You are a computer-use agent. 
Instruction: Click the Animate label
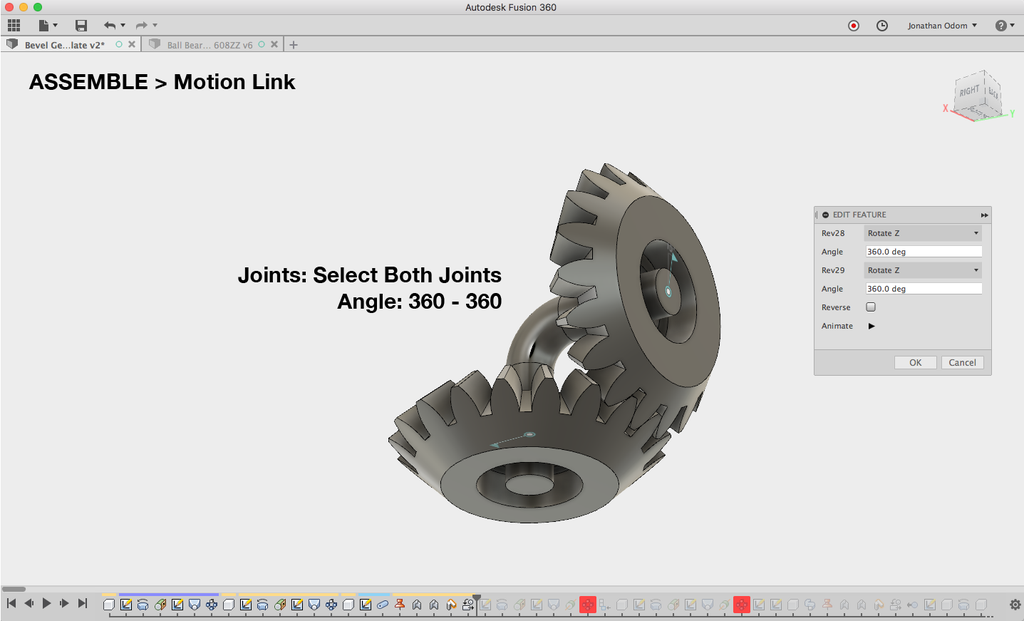pyautogui.click(x=837, y=326)
